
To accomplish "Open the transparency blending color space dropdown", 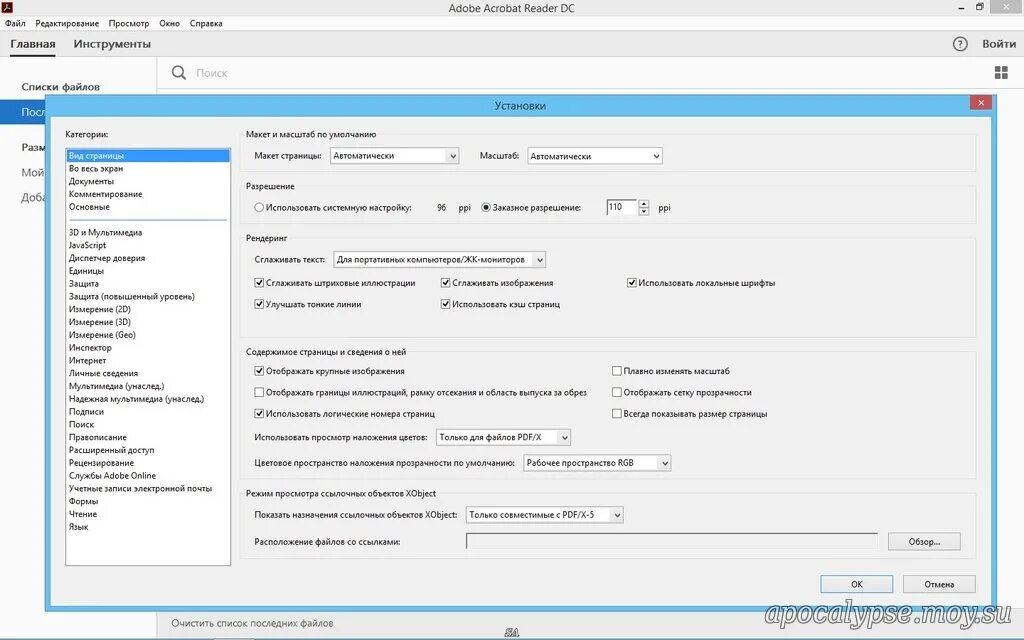I will [x=597, y=462].
